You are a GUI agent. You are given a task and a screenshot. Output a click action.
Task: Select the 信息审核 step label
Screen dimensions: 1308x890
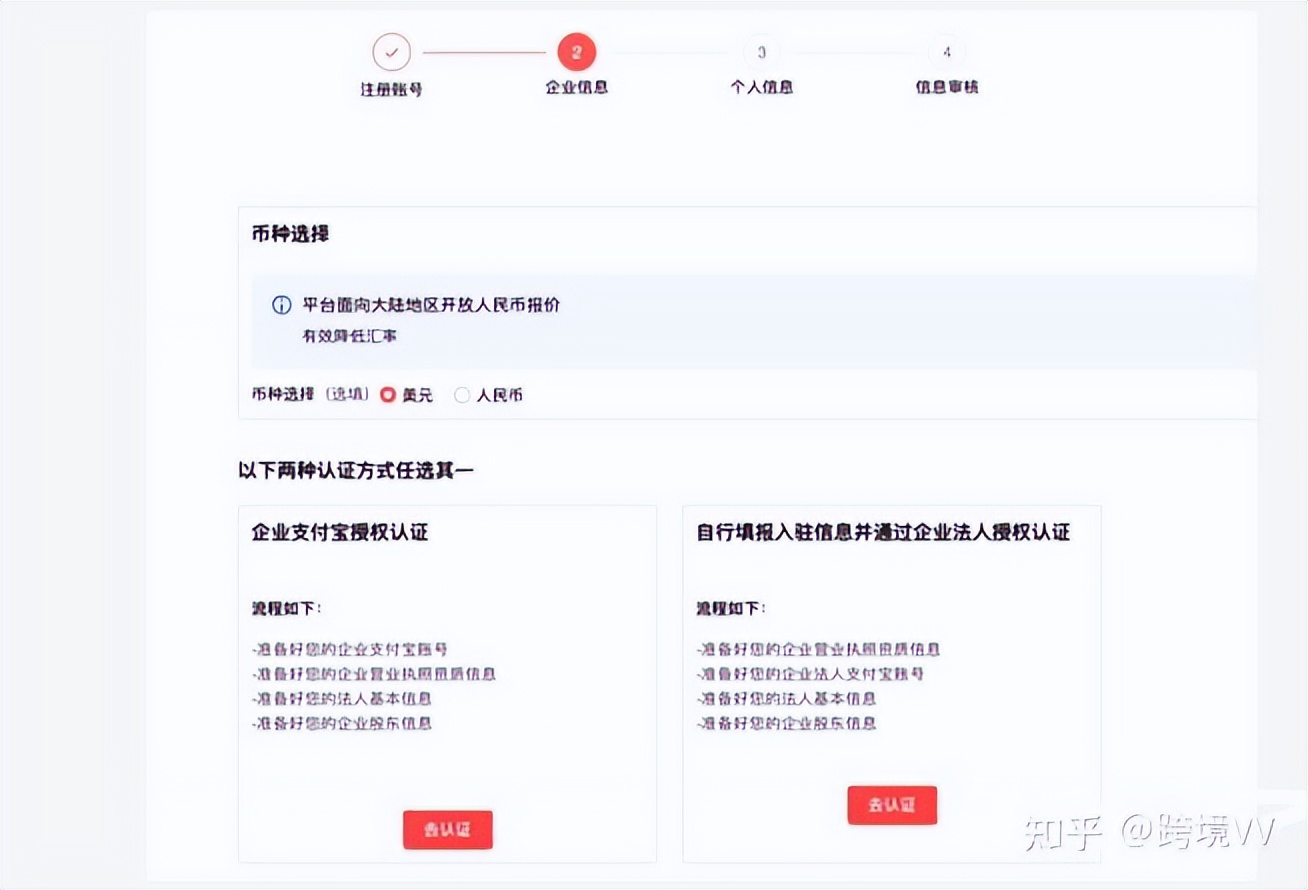click(946, 88)
